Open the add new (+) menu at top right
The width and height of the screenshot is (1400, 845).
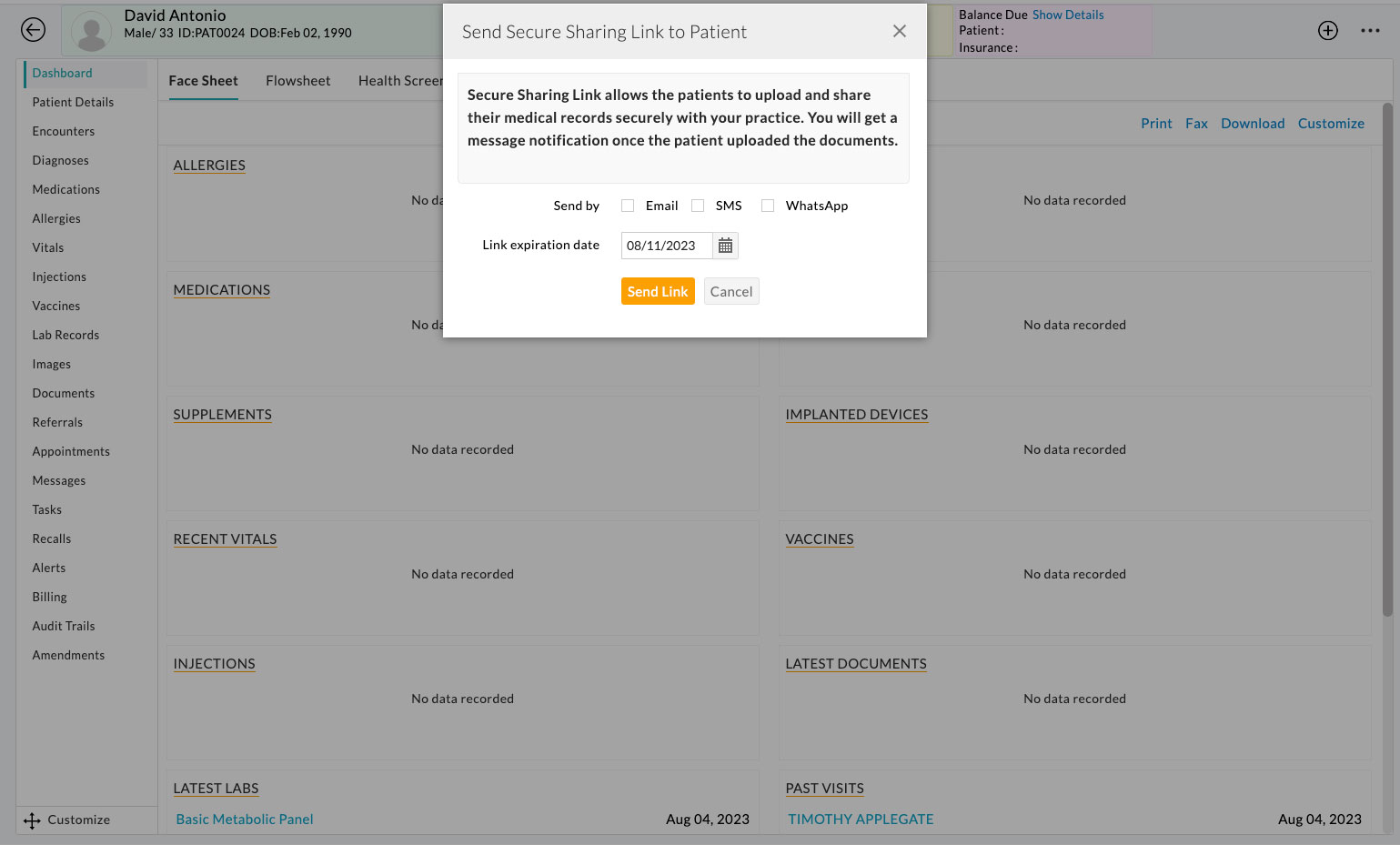(x=1327, y=30)
